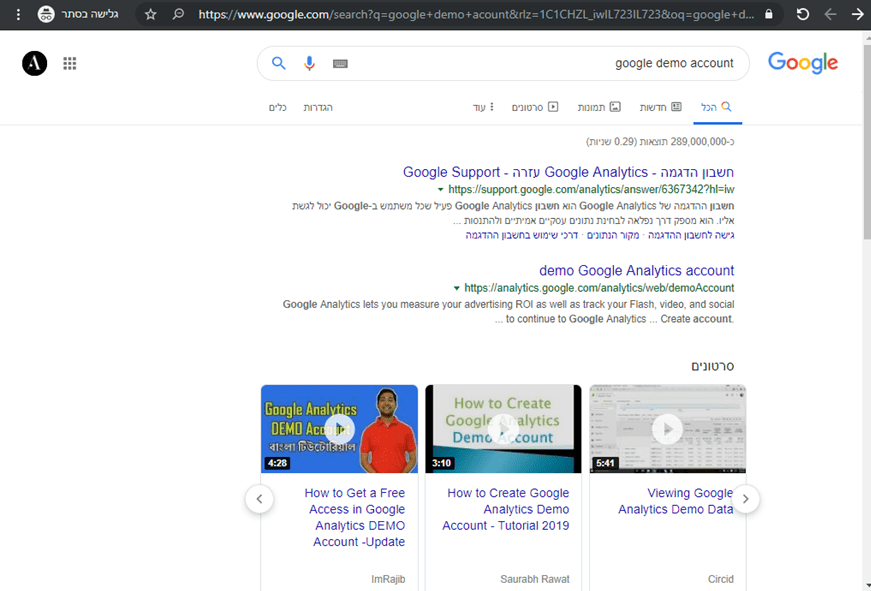Open the on-screen keyboard icon in search box
Screen dimensions: 871x591
(x=340, y=63)
